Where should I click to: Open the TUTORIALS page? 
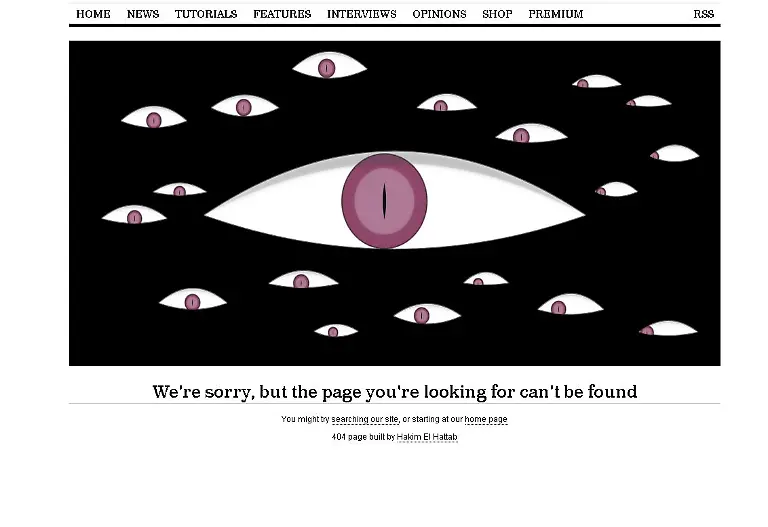coord(206,14)
